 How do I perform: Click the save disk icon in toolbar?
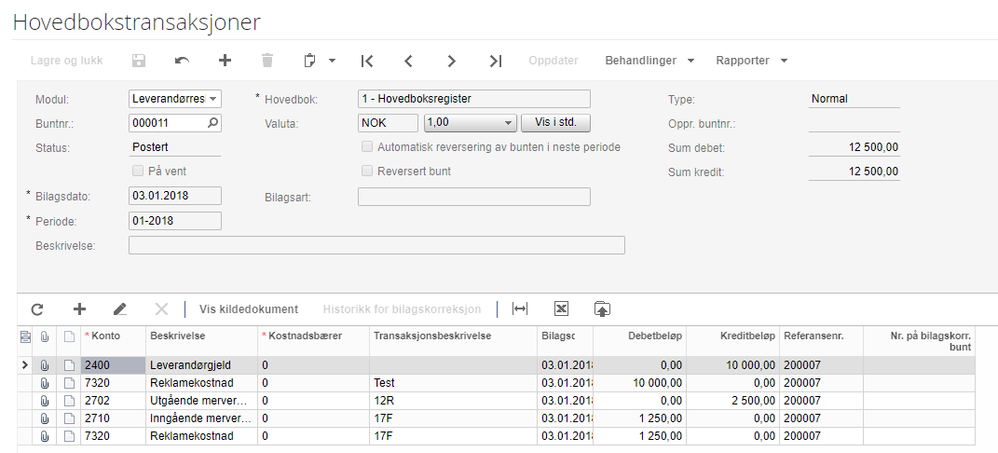(x=139, y=61)
